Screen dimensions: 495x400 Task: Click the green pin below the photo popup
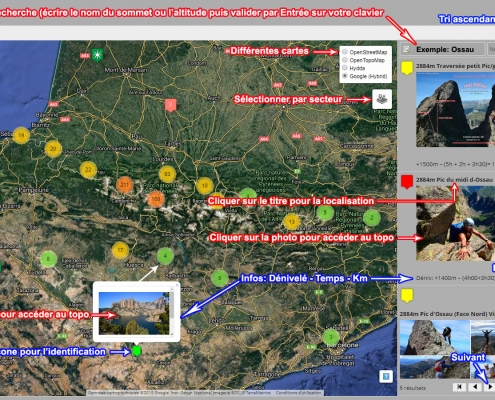coord(136,351)
